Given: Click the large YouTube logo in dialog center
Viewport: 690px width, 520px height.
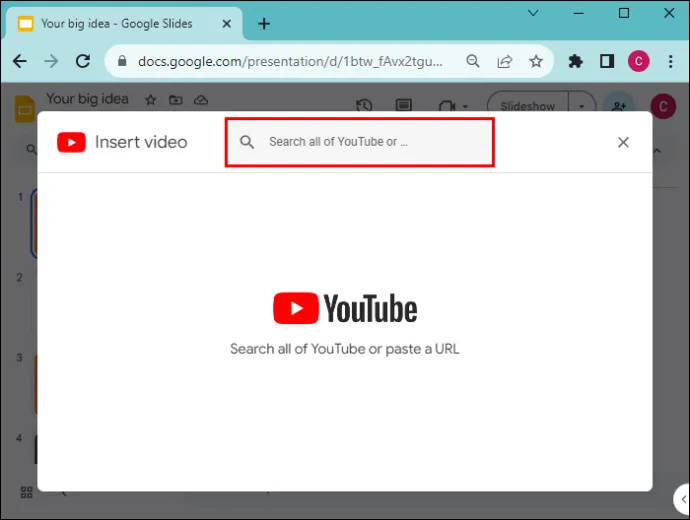Looking at the screenshot, I should click(x=345, y=308).
